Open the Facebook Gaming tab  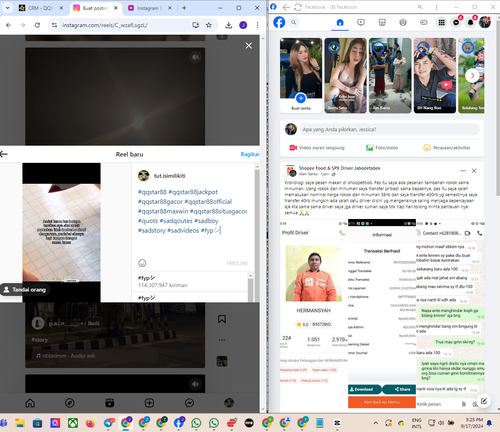pyautogui.click(x=424, y=22)
